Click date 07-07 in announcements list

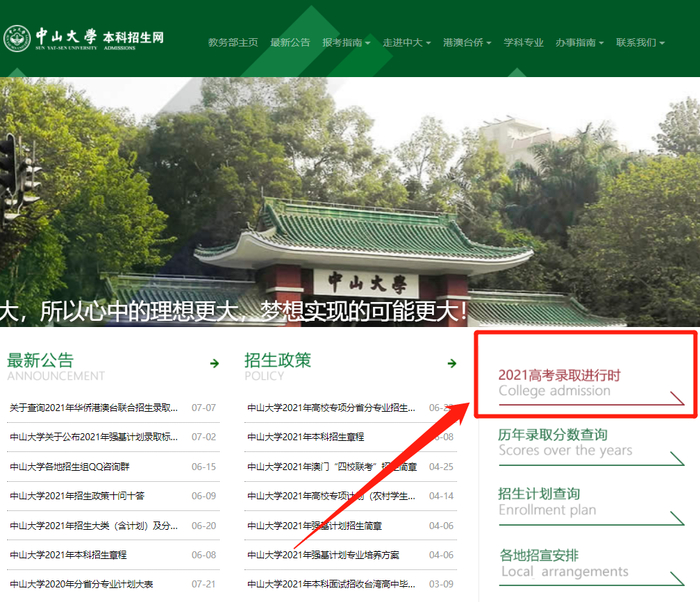pos(204,408)
